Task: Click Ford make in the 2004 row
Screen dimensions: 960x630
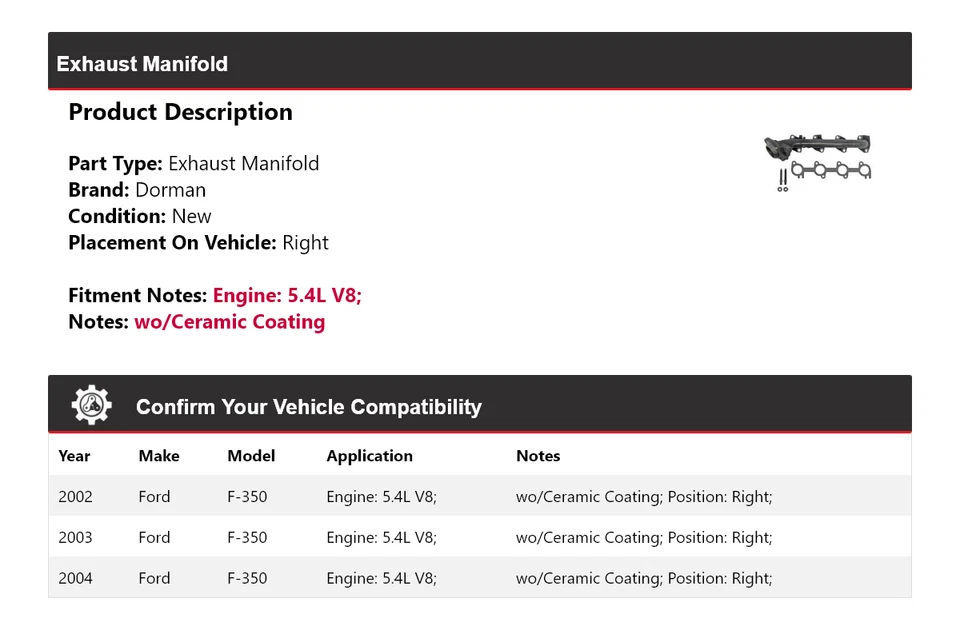Action: (x=154, y=579)
